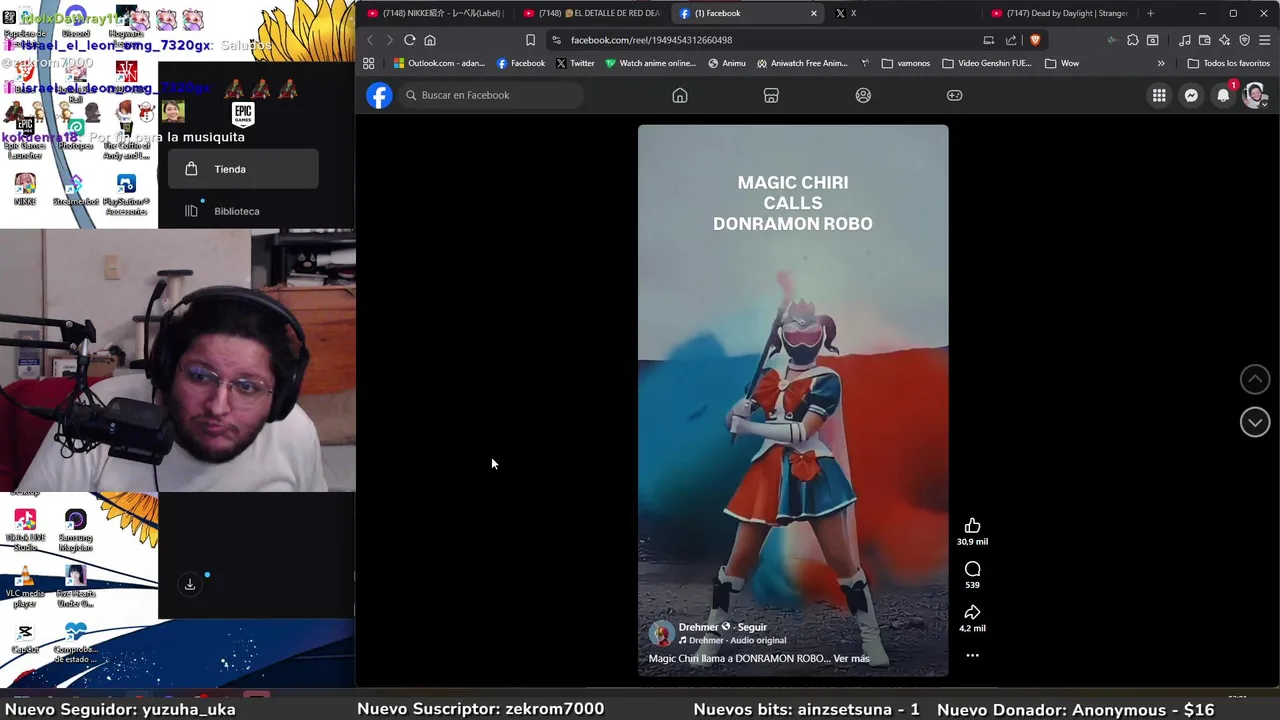
Task: Click the Epic Games launcher downloads icon
Action: [190, 584]
